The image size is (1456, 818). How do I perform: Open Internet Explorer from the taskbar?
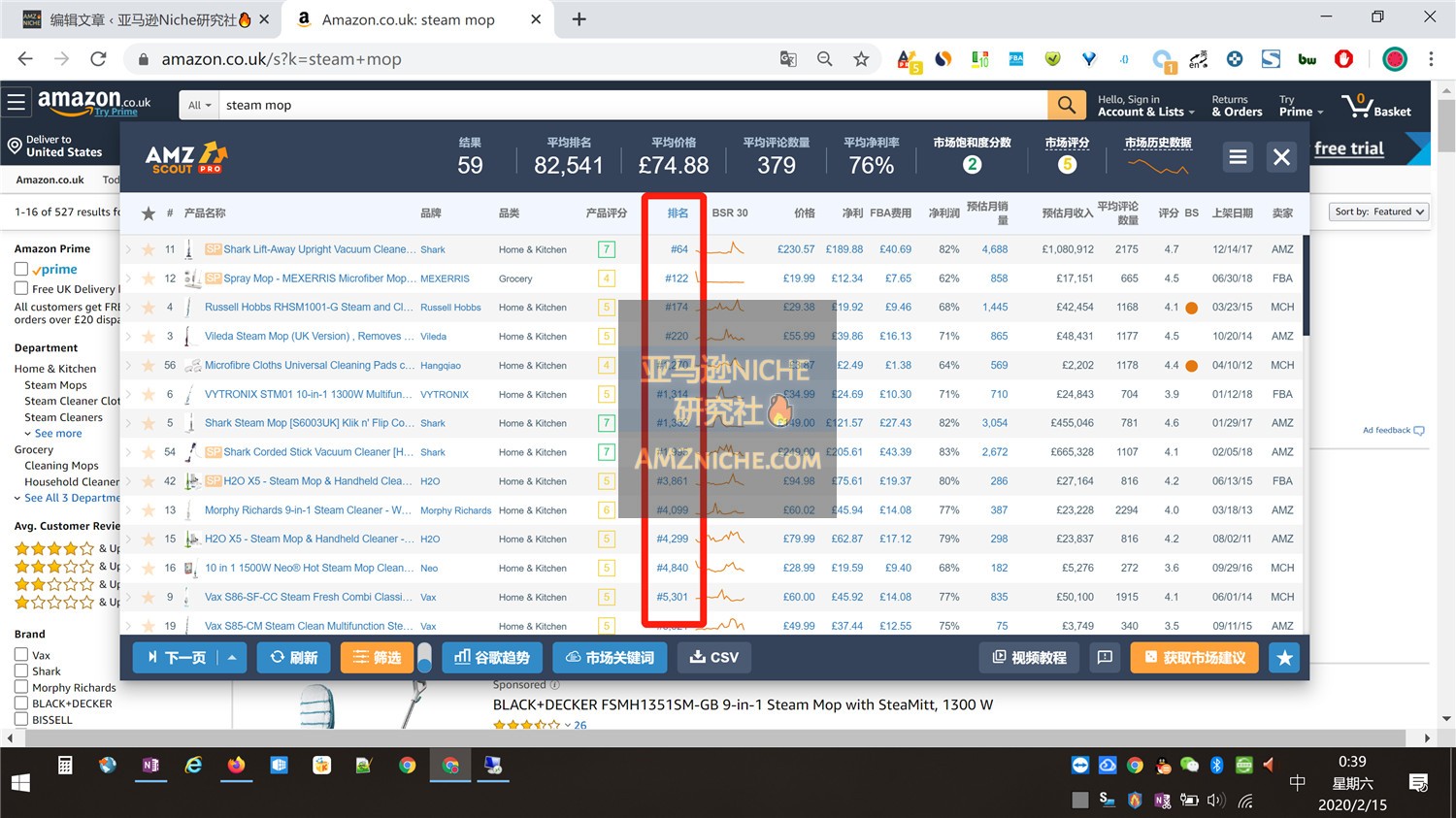click(193, 766)
